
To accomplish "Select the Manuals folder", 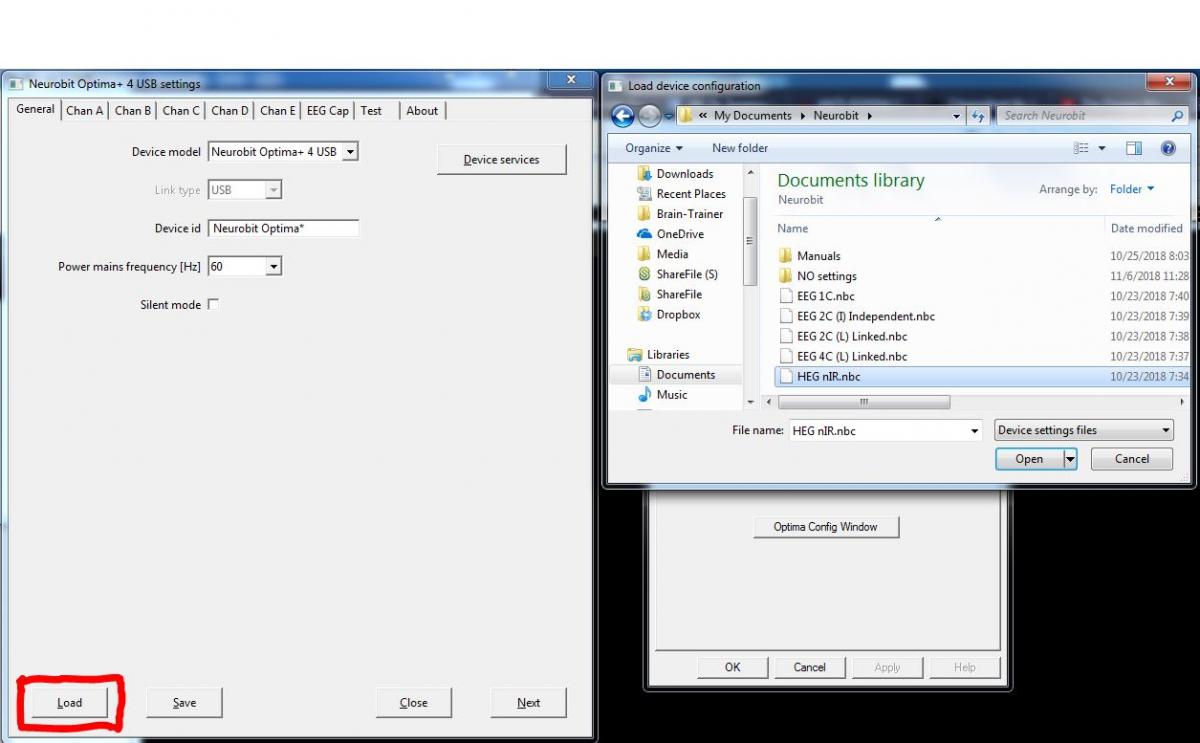I will tap(818, 256).
